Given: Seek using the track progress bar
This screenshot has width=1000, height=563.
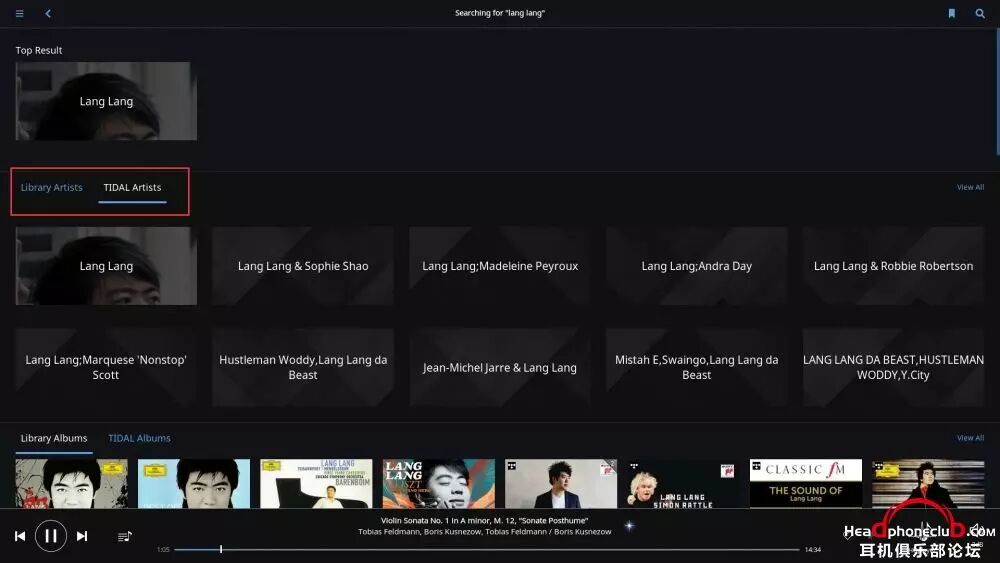Looking at the screenshot, I should click(486, 549).
